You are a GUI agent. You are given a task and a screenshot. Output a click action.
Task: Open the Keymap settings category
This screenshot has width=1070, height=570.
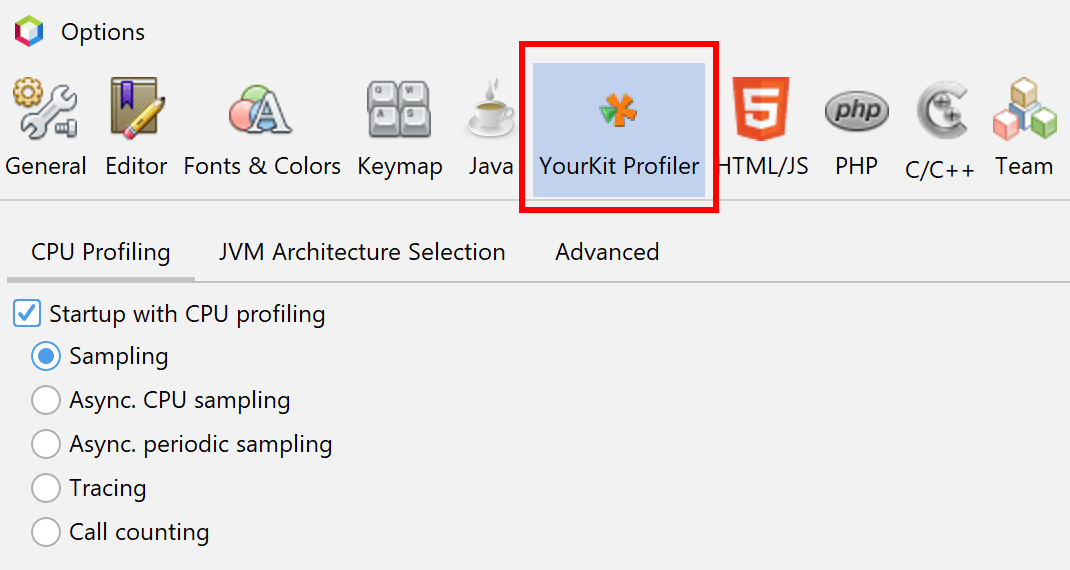coord(399,130)
